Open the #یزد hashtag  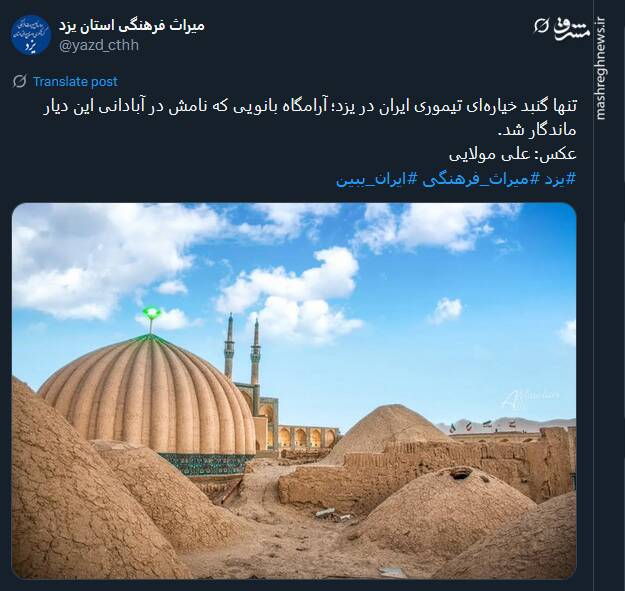[x=560, y=179]
